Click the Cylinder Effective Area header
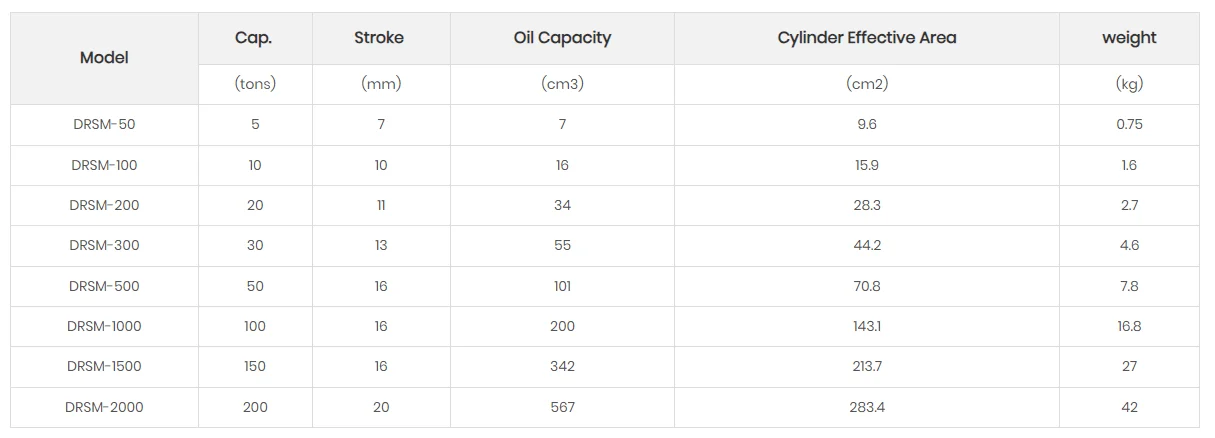The image size is (1215, 438). (867, 38)
